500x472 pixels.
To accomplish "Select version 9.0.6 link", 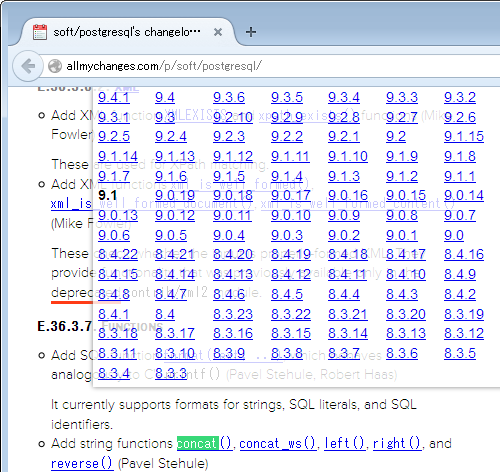I will click(x=114, y=236).
